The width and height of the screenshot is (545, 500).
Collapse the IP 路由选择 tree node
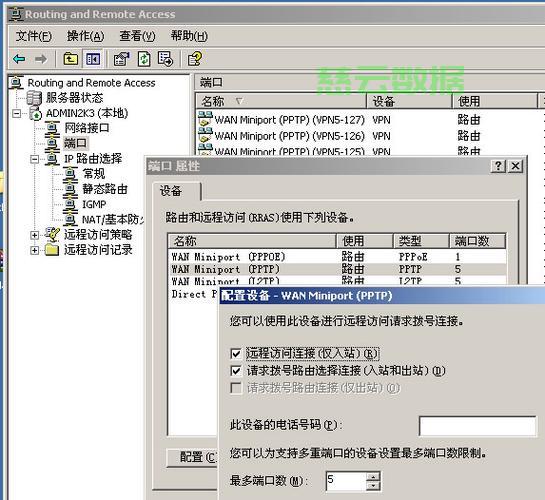coord(34,159)
